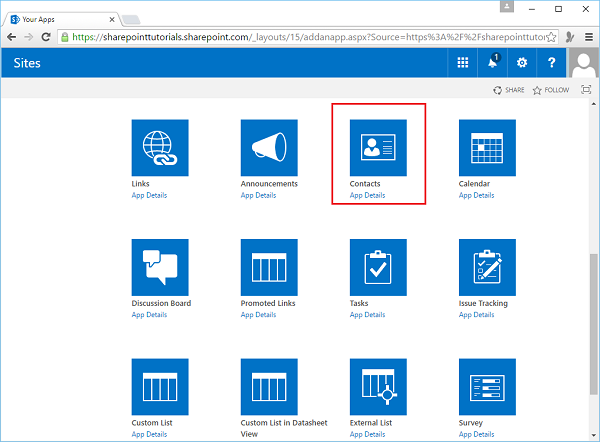Click the user profile picture
The width and height of the screenshot is (600, 442).
(583, 63)
